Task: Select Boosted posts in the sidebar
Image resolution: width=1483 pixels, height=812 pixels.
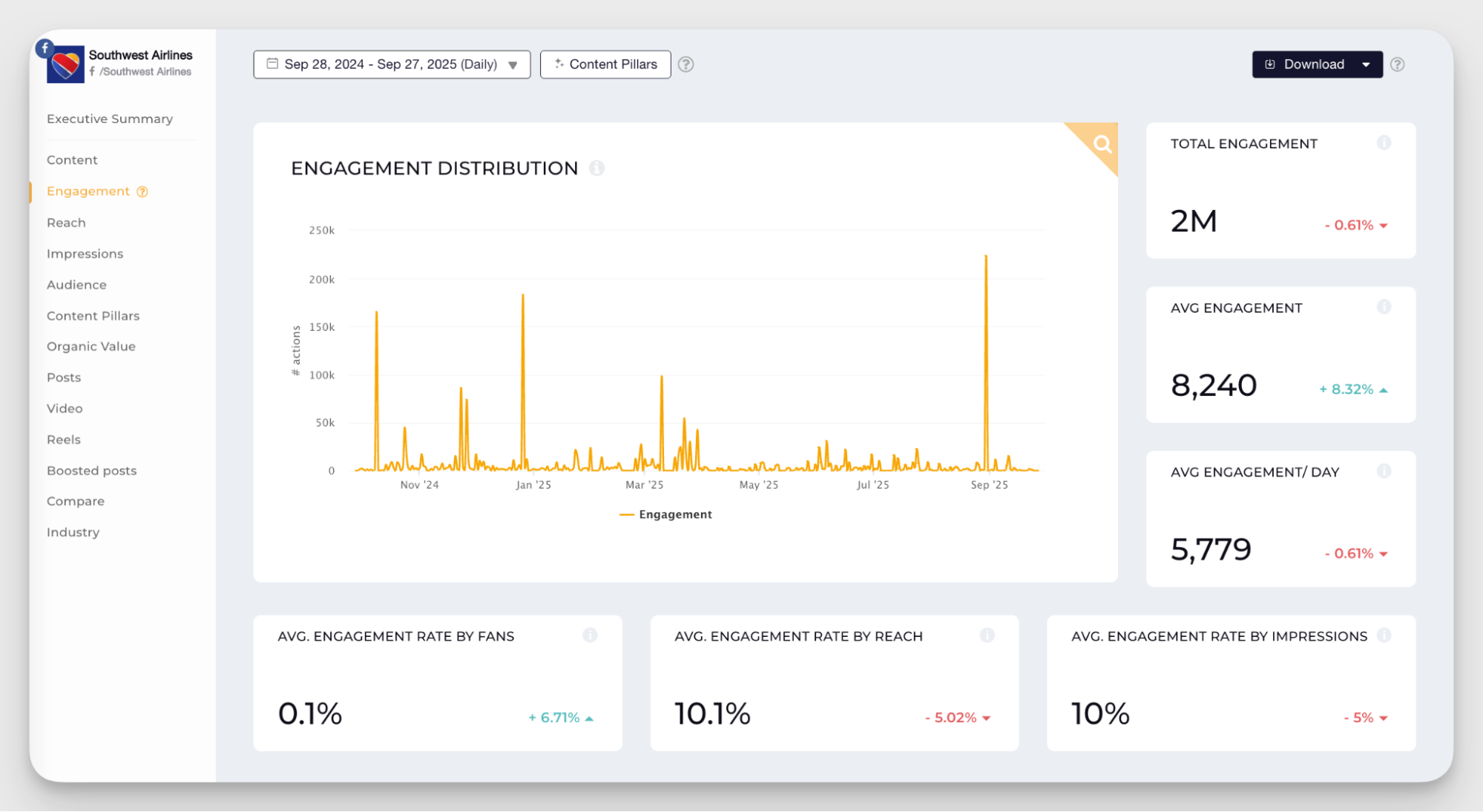Action: (x=92, y=471)
